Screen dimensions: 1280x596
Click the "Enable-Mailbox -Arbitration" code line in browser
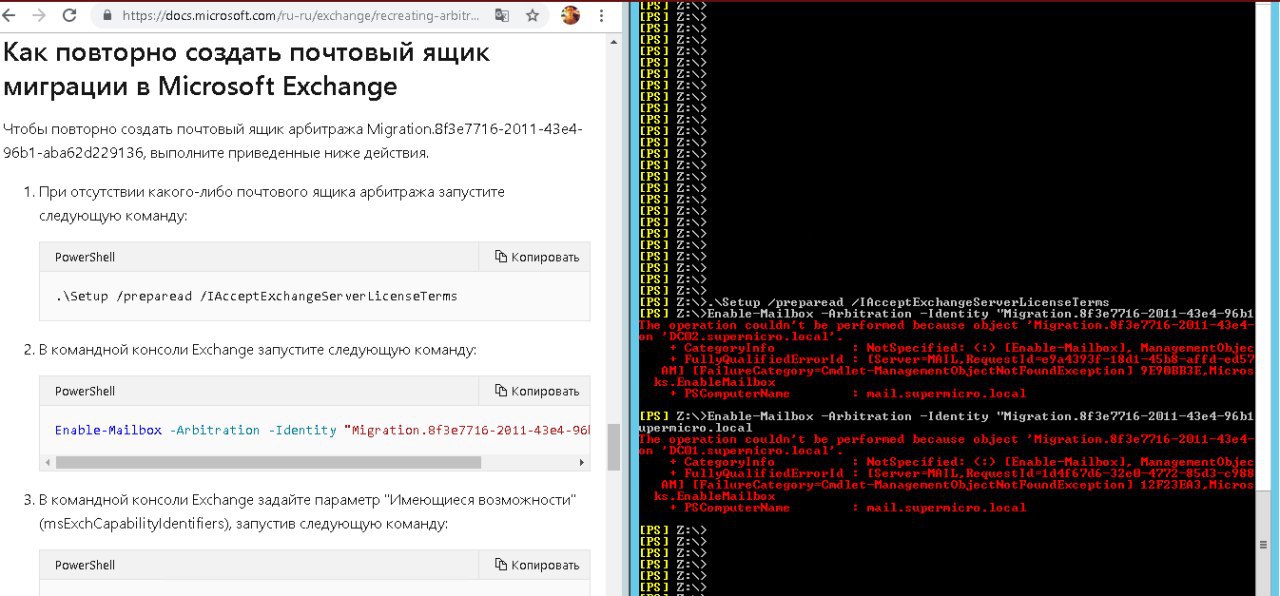tap(322, 430)
